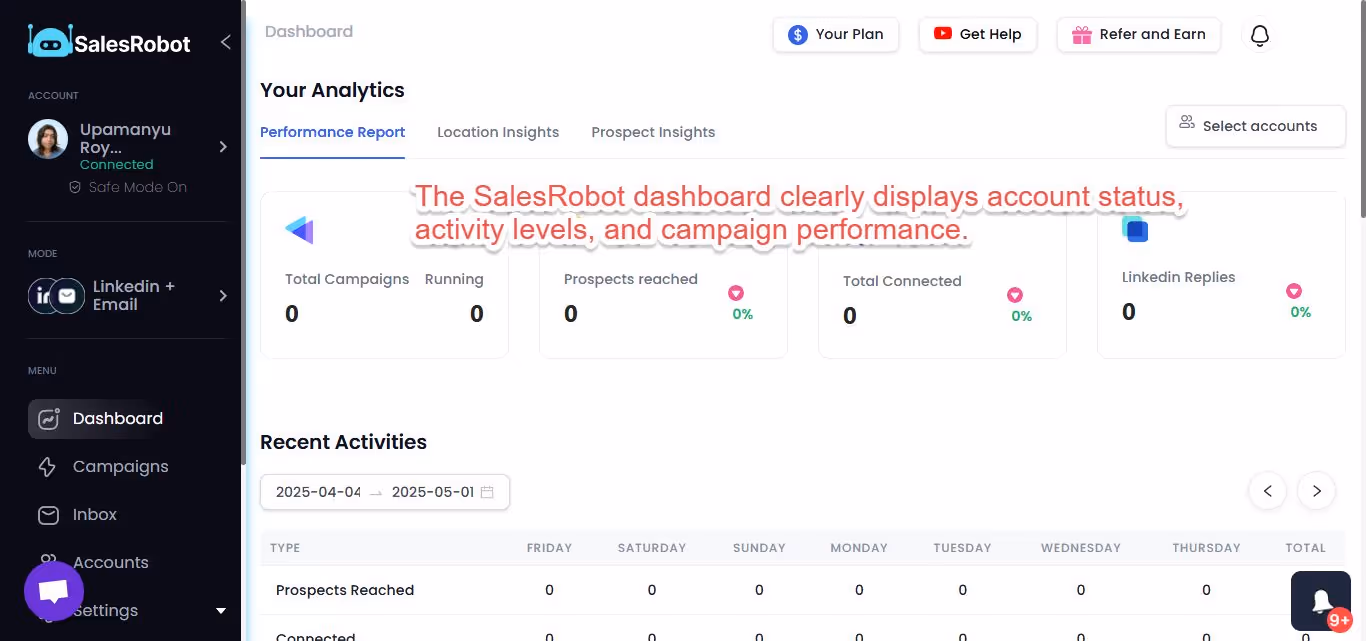Collapse the sidebar with the left chevron

pos(225,42)
